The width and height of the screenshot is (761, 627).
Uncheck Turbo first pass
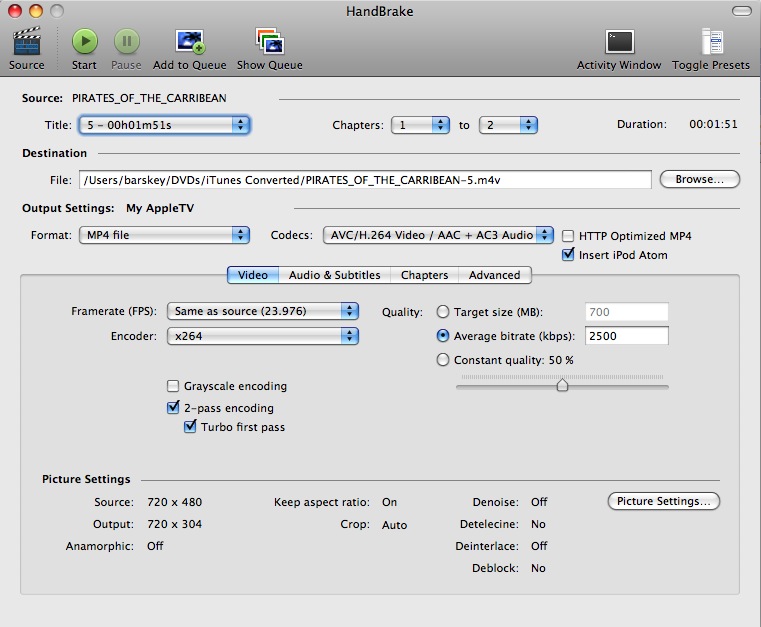[190, 427]
